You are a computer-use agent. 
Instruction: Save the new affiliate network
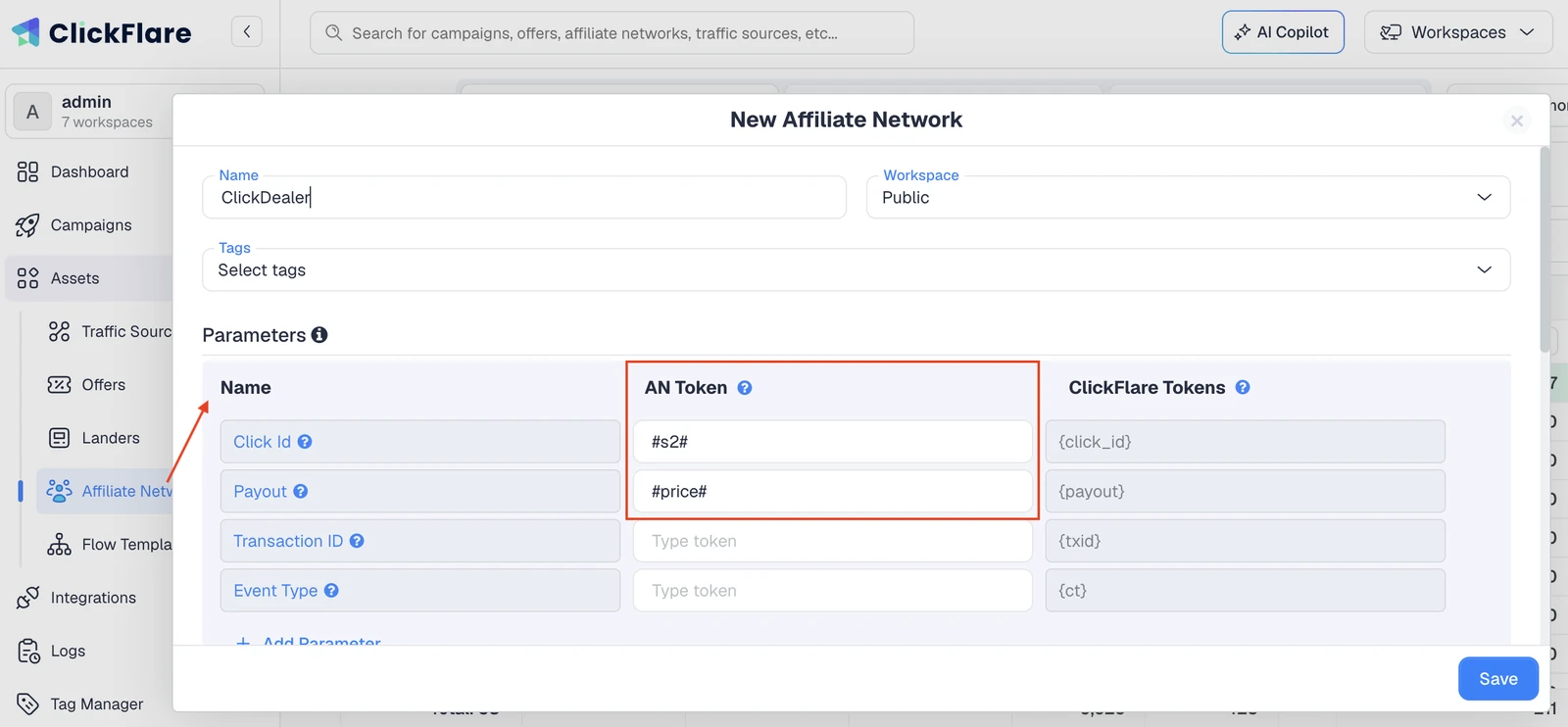point(1497,679)
